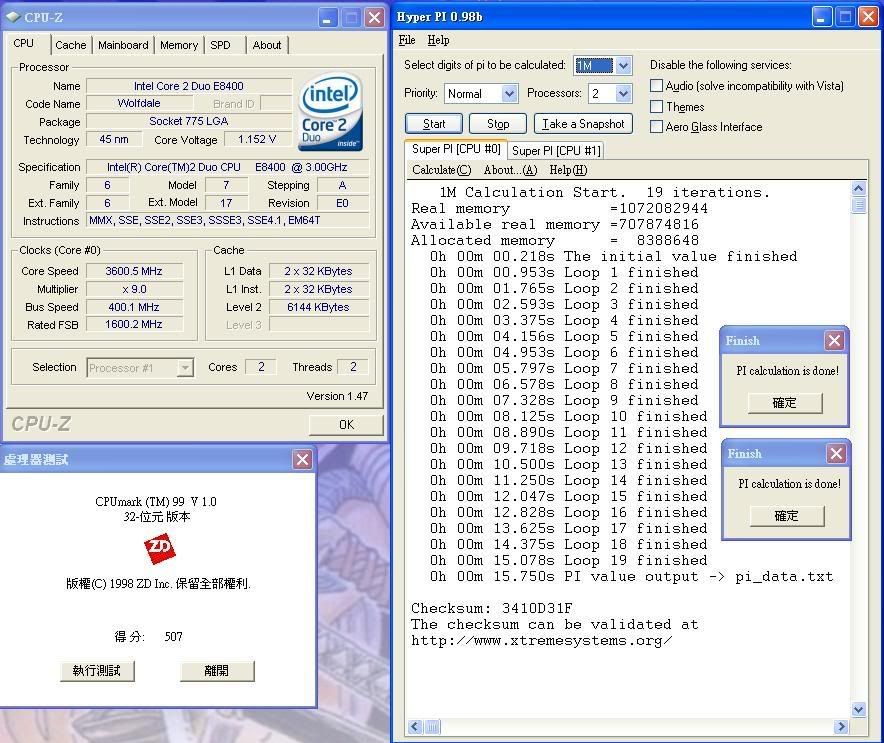Enable the Audio service disable checkbox

click(656, 86)
